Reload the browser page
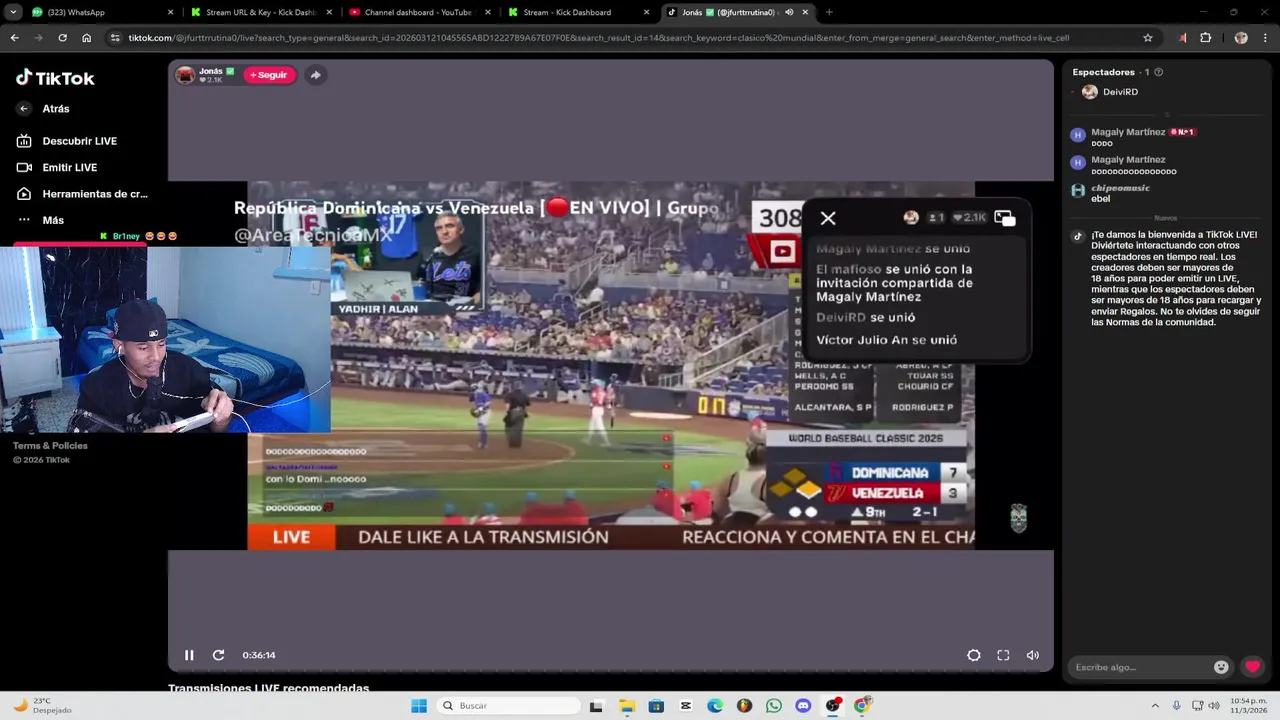This screenshot has width=1280, height=720. click(x=62, y=38)
